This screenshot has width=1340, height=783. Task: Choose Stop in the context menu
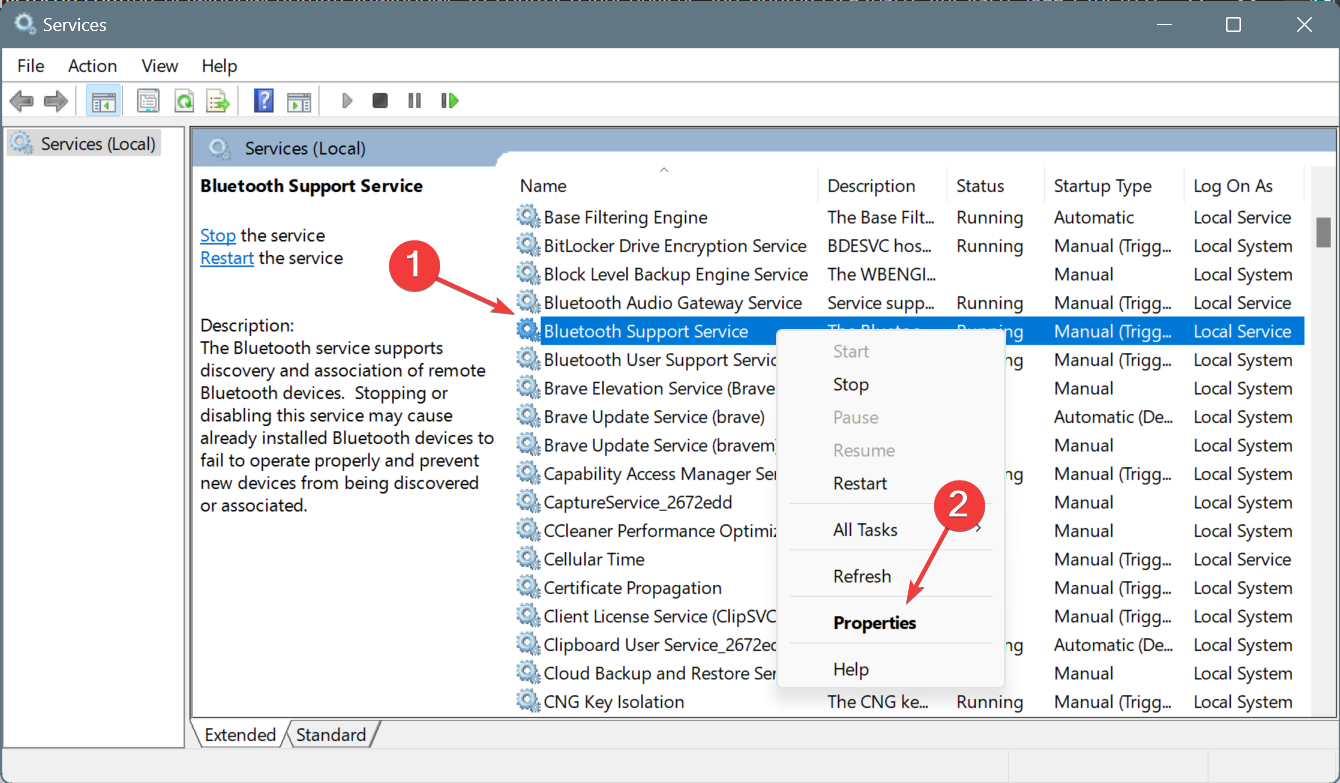[851, 384]
